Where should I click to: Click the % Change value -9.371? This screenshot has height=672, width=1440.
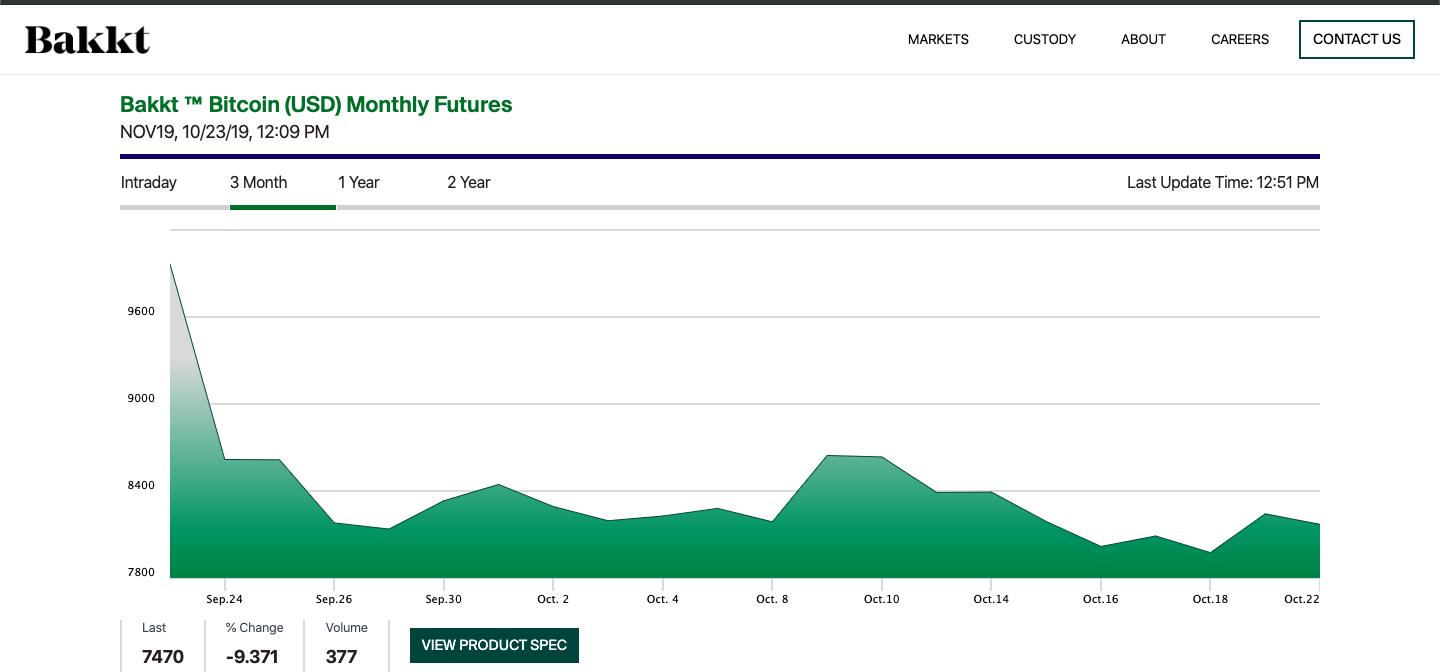coord(252,657)
